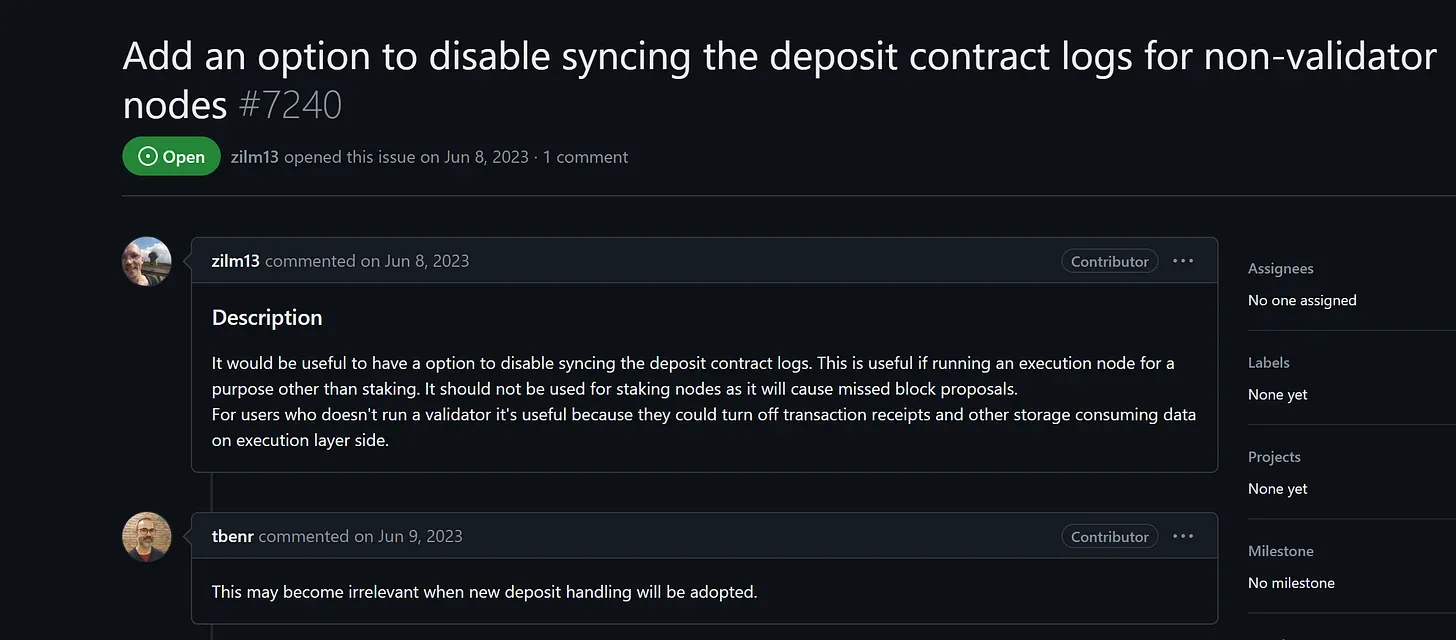
Task: Open the Milestone sidebar selector
Action: [1281, 551]
